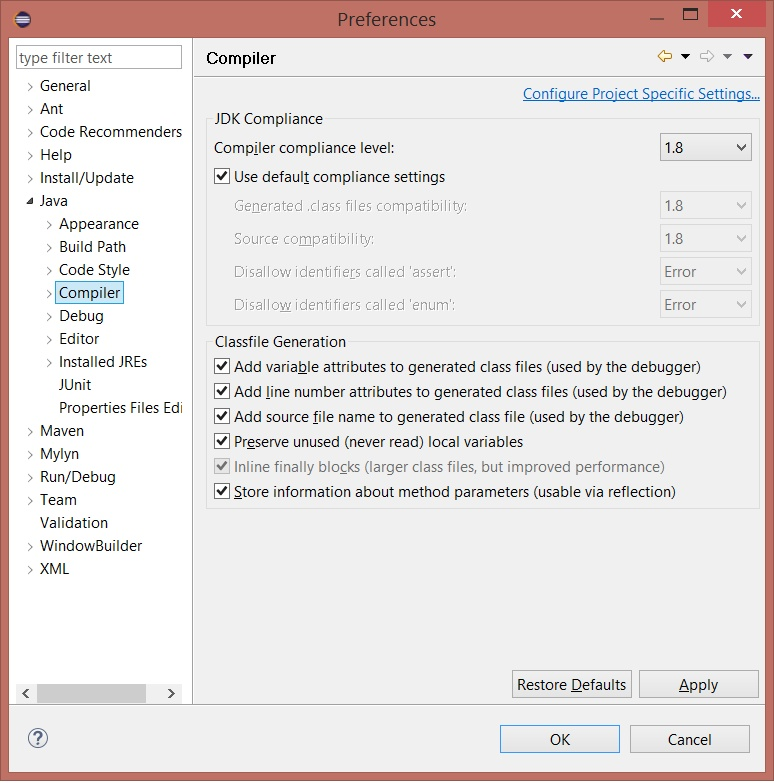The width and height of the screenshot is (774, 783).
Task: Maximize the Preferences window
Action: 690,14
